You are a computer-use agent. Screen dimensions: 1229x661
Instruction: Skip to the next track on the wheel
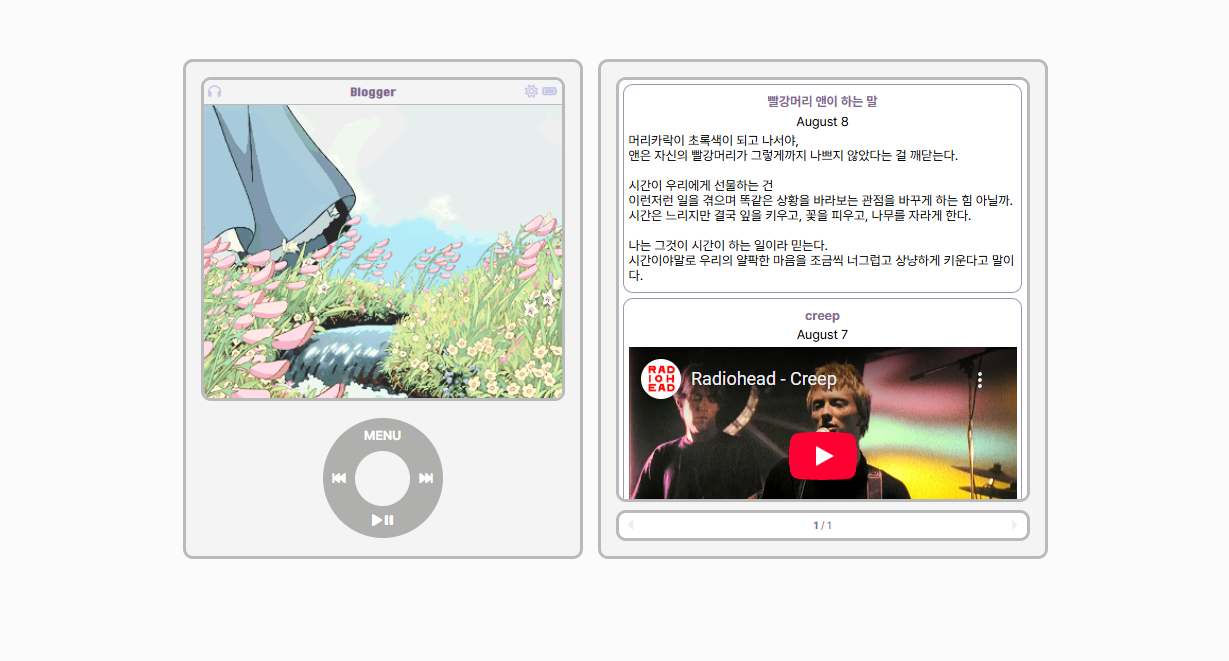(426, 478)
